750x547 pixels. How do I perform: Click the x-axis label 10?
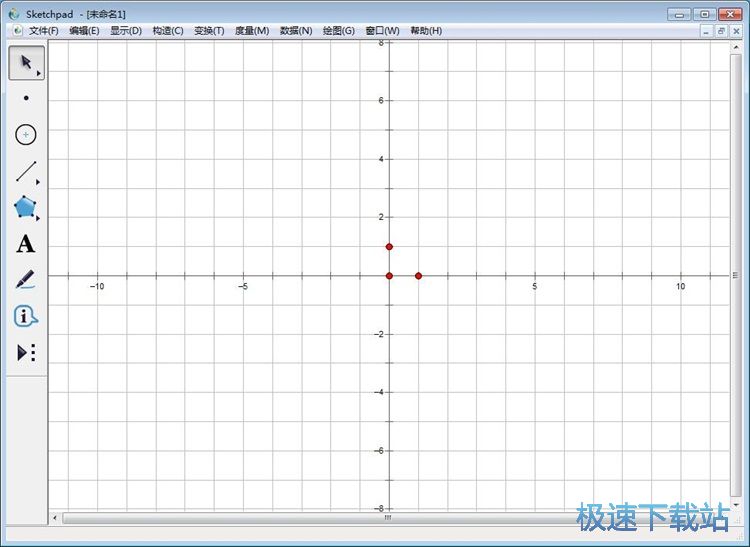point(680,286)
